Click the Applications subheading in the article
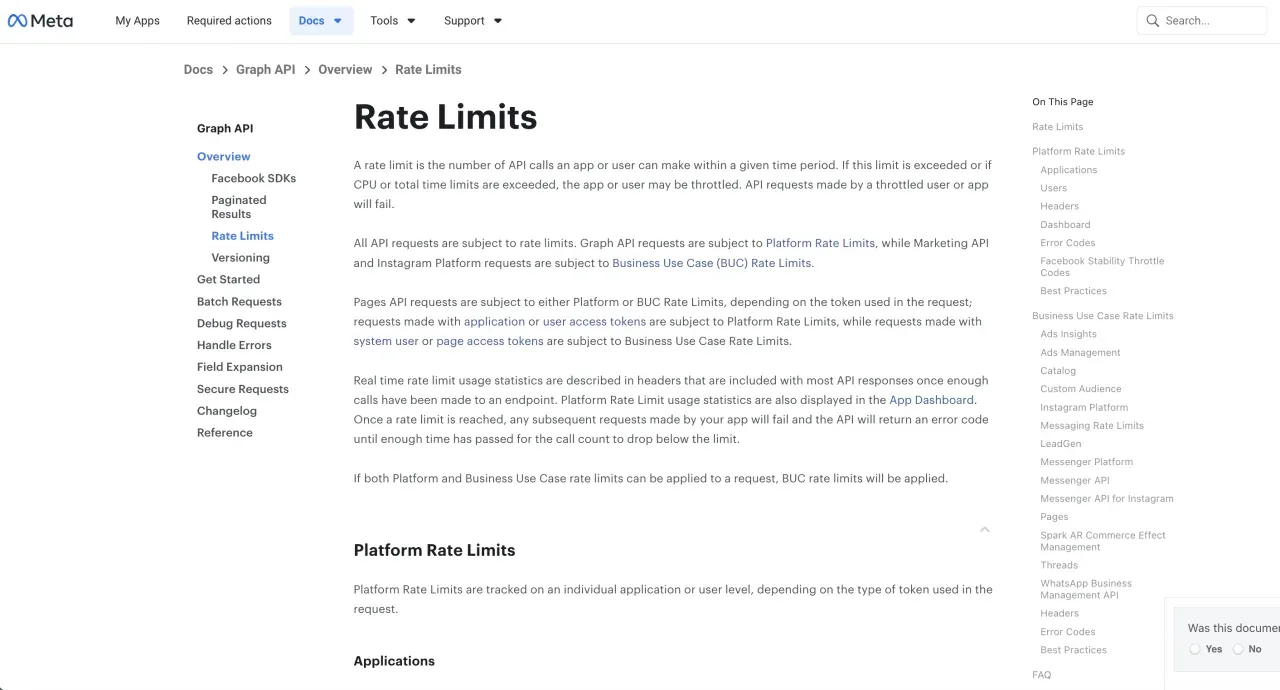Viewport: 1280px width, 690px height. click(394, 661)
